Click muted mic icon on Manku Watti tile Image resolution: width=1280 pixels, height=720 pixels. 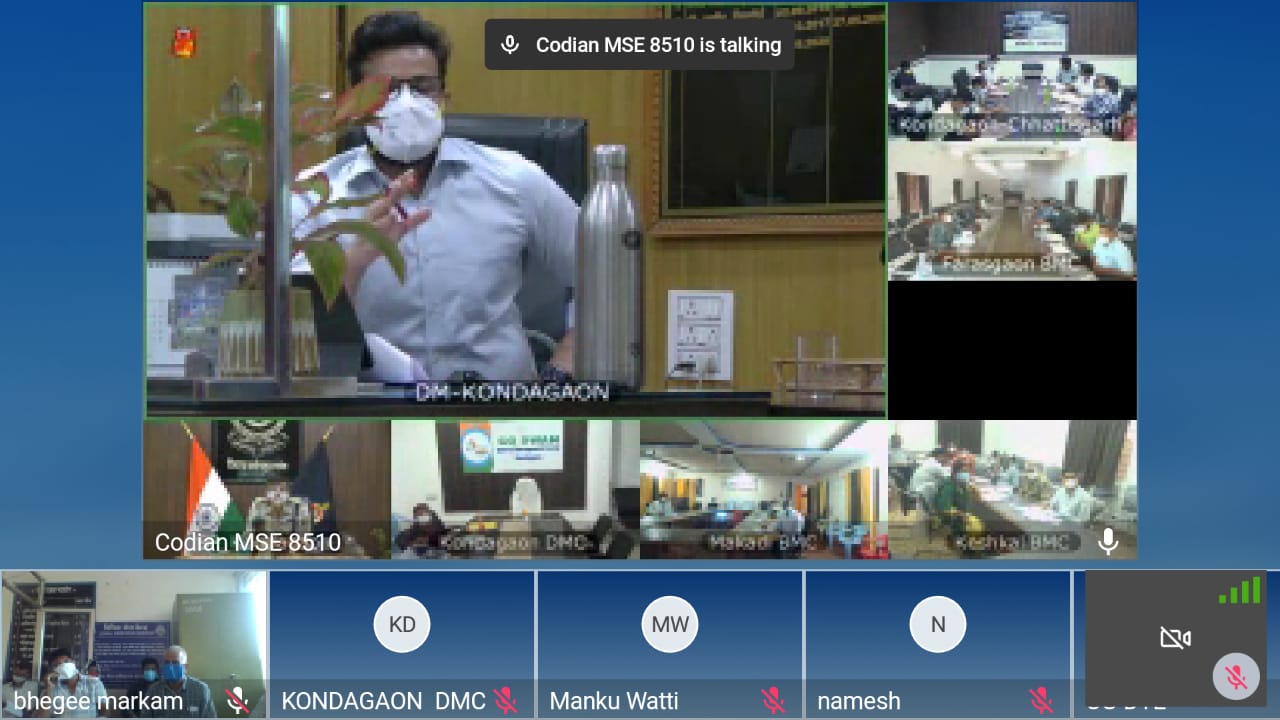tap(772, 700)
